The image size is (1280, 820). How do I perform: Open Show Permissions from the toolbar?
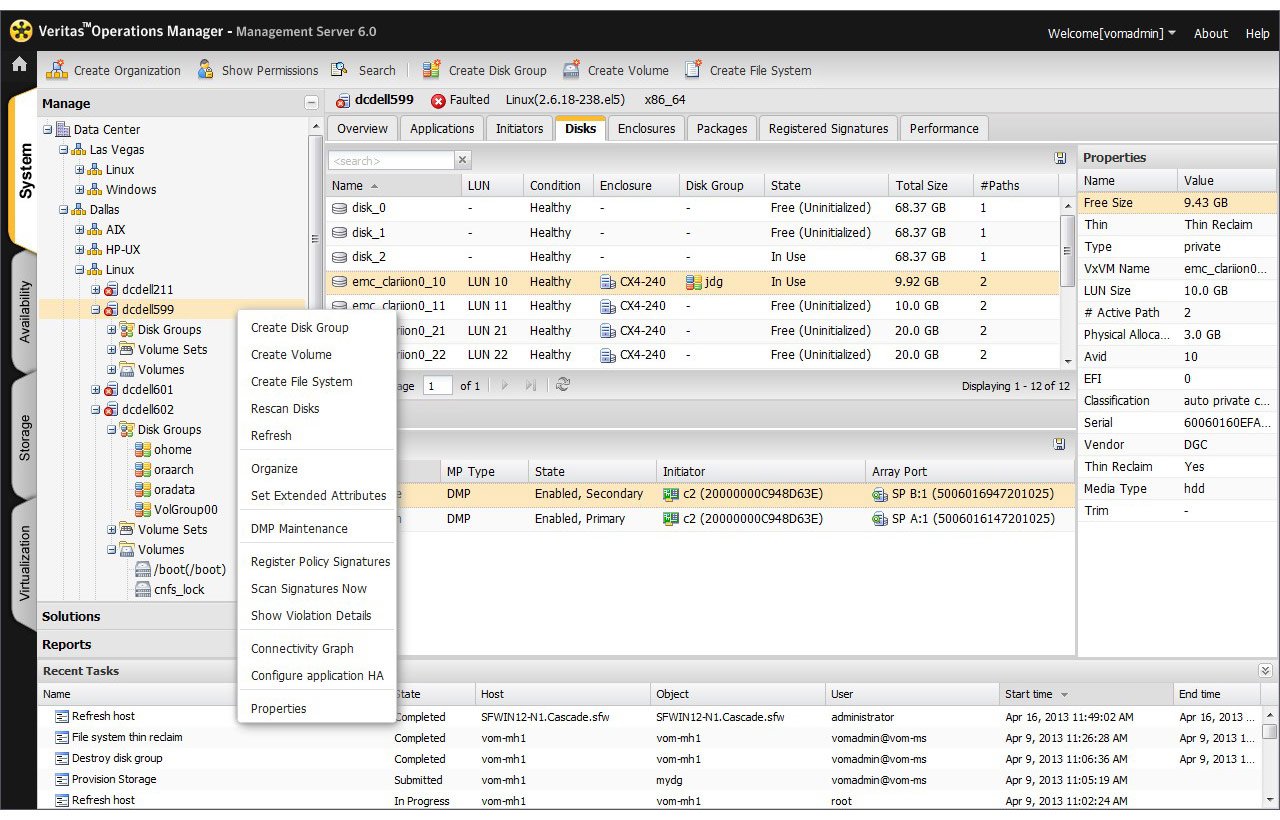pyautogui.click(x=258, y=70)
